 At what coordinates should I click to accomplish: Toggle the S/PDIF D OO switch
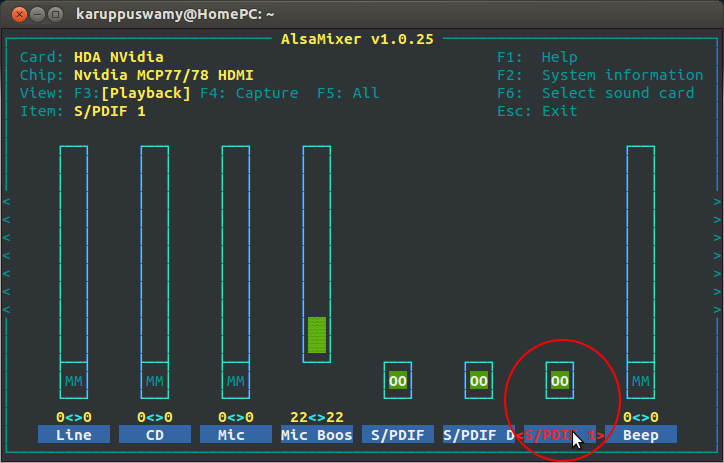pyautogui.click(x=478, y=381)
